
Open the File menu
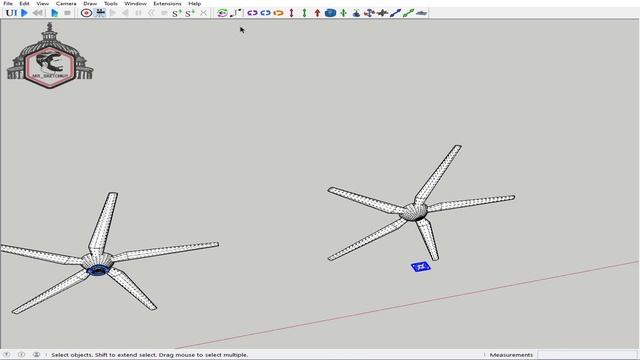pyautogui.click(x=8, y=3)
